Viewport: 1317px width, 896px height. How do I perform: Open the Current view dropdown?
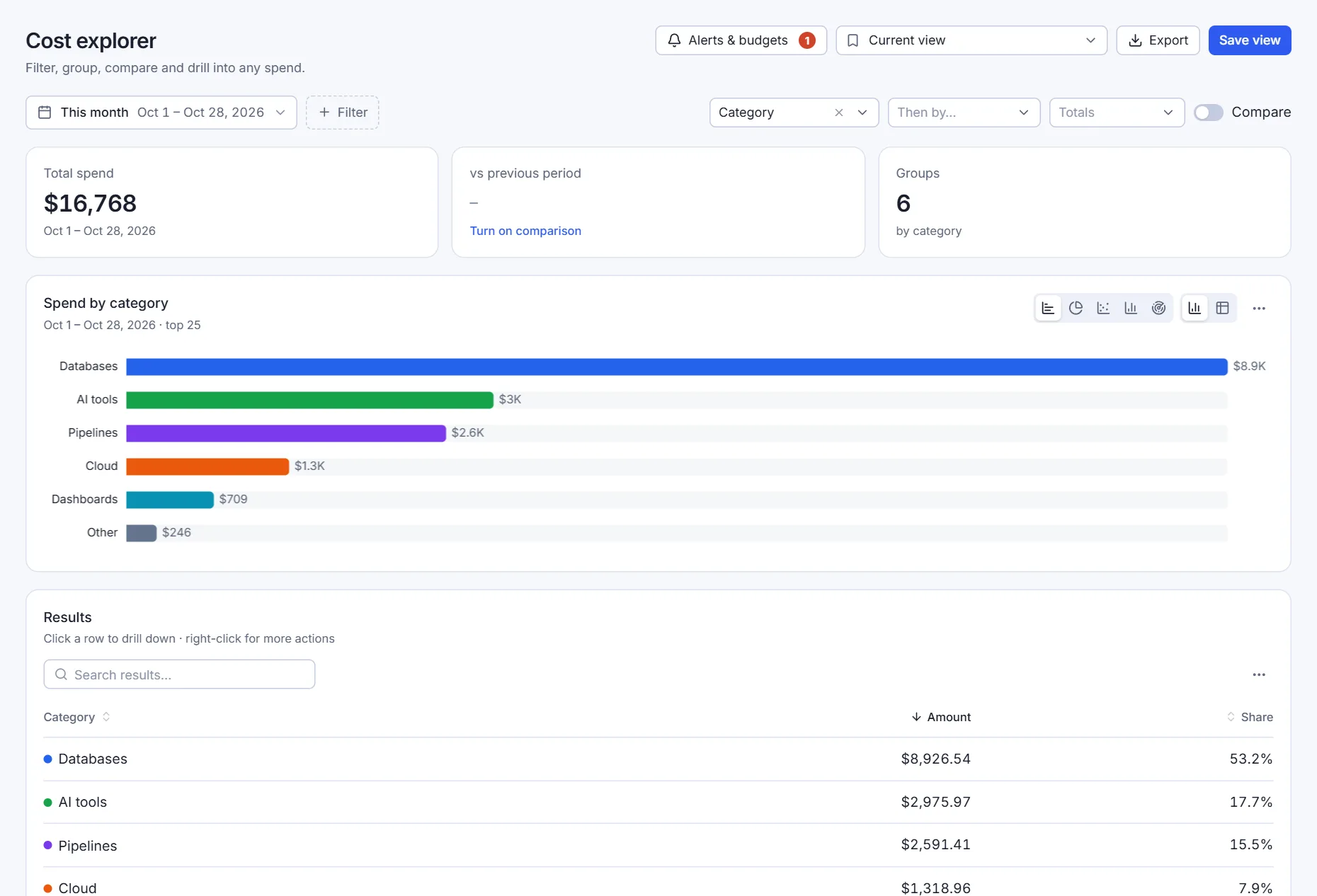coord(971,40)
